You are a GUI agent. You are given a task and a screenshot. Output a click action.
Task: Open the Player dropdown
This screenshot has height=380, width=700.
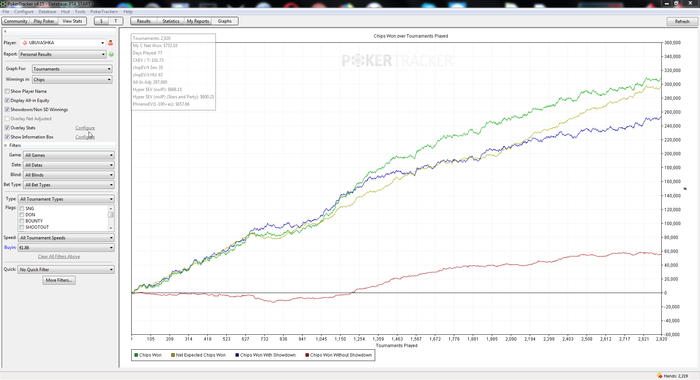pyautogui.click(x=62, y=43)
